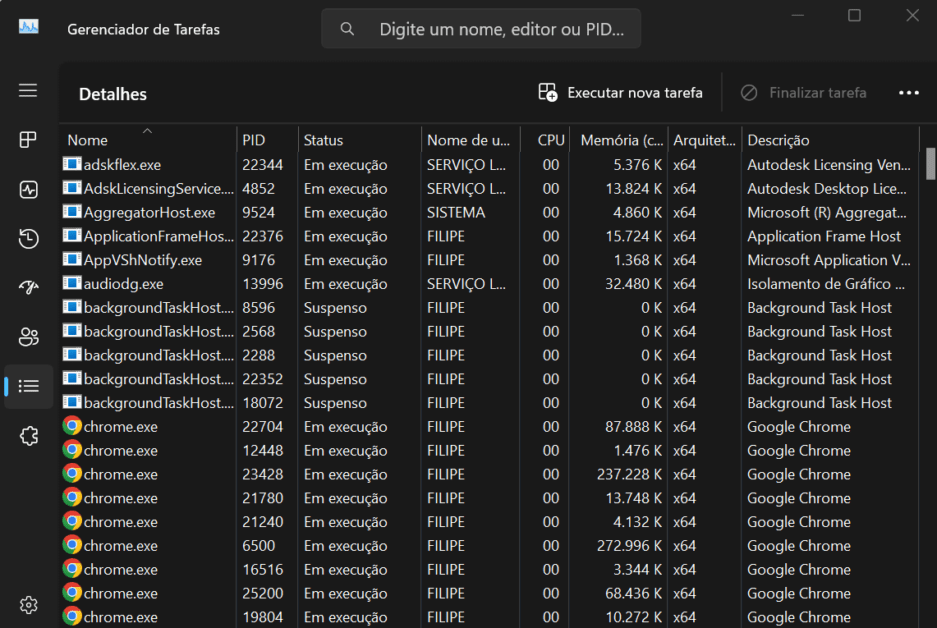937x628 pixels.
Task: Sort by the Status column header
Action: coord(359,140)
